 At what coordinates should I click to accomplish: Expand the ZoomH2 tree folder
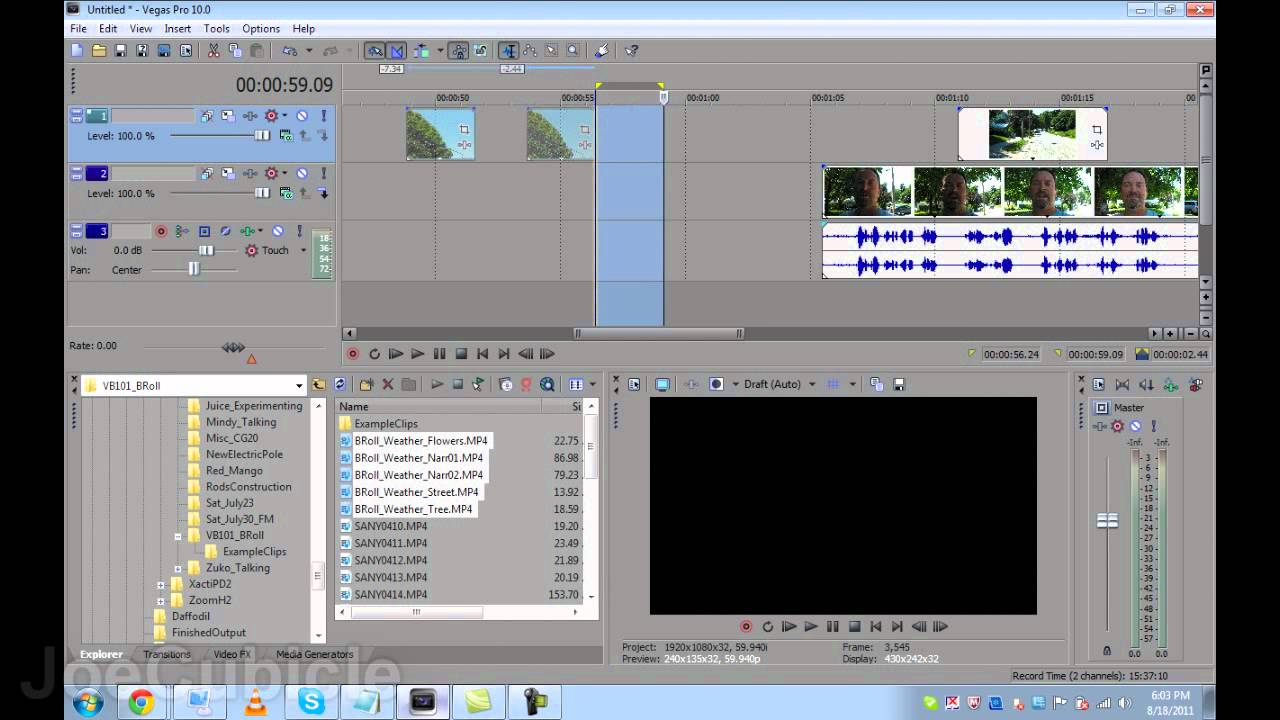pos(160,600)
